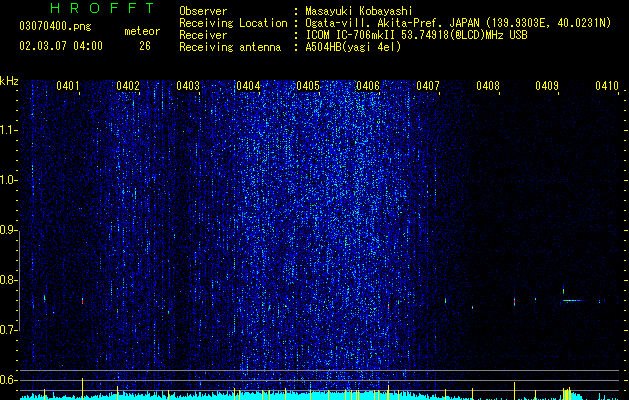The width and height of the screenshot is (629, 400).
Task: Click the 0410 time marker
Action: coord(607,85)
